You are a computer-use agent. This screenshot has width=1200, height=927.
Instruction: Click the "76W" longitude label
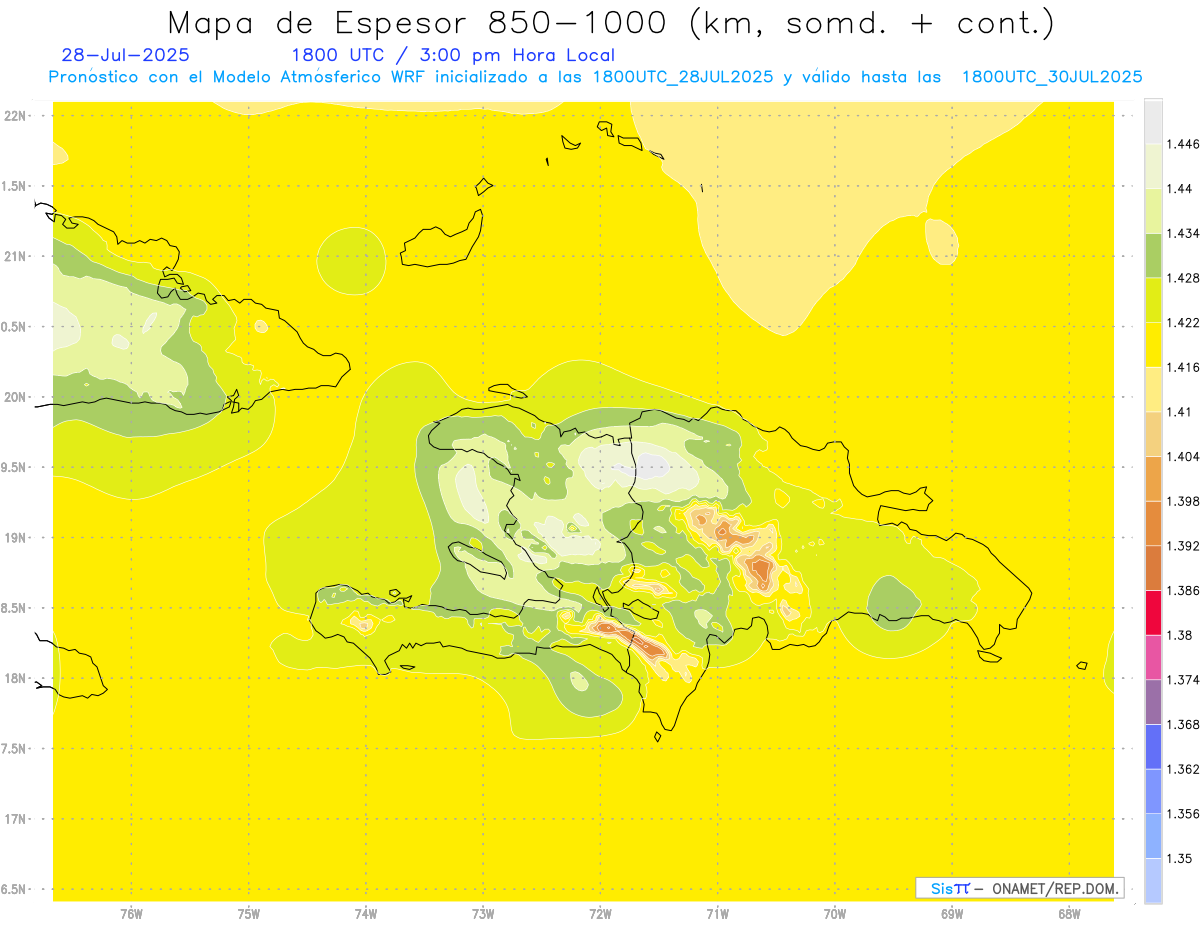pyautogui.click(x=131, y=913)
